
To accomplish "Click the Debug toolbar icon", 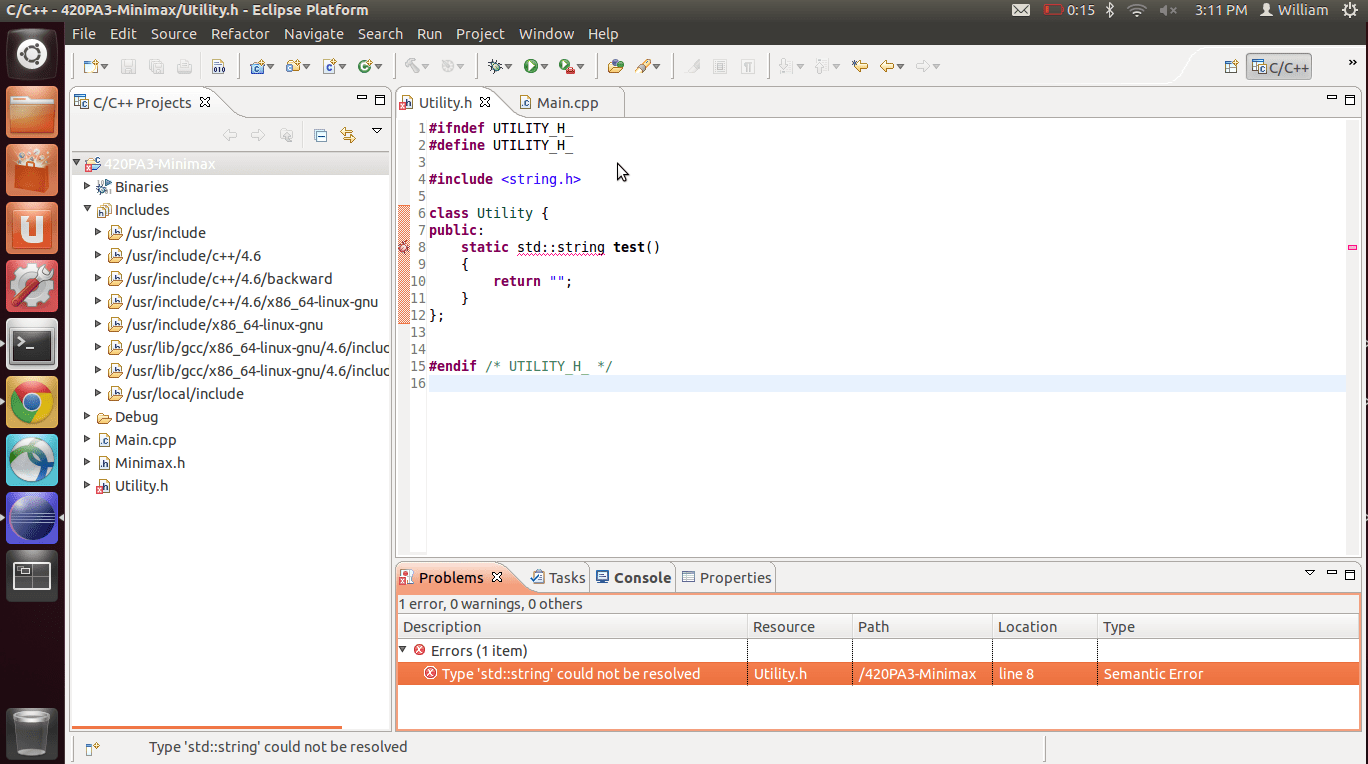I will pyautogui.click(x=497, y=65).
